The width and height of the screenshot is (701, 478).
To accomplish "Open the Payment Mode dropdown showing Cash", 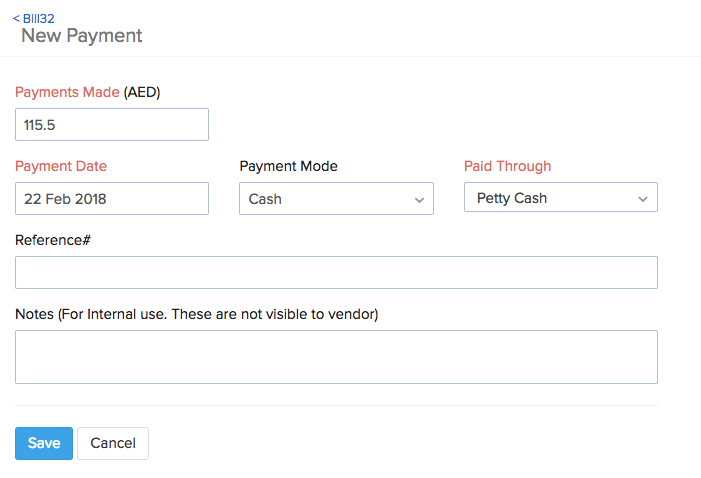I will (x=325, y=199).
